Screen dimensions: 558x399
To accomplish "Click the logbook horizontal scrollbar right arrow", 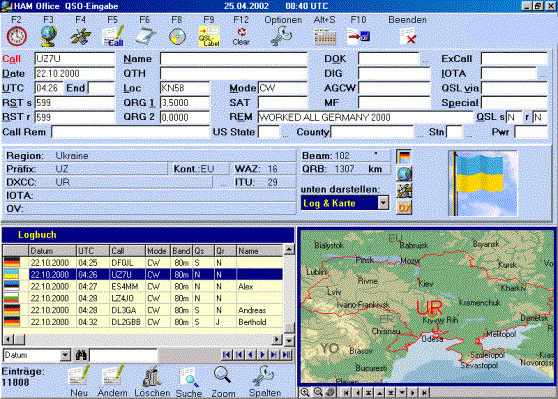I will pyautogui.click(x=277, y=340).
